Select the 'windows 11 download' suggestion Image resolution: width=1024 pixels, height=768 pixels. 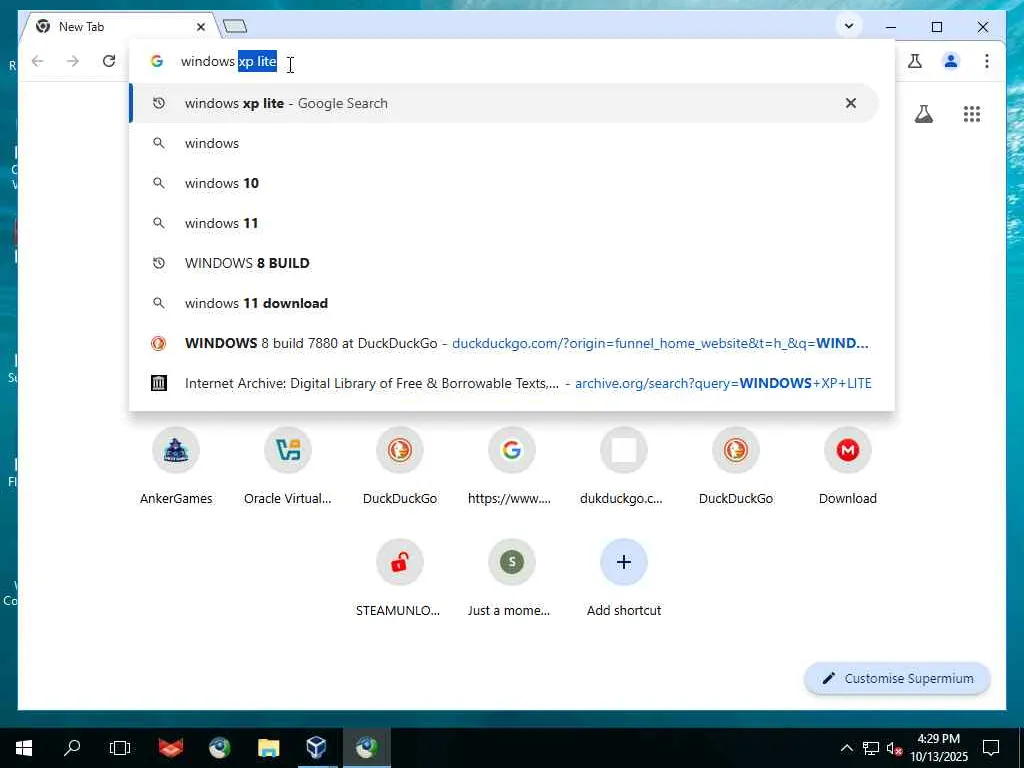point(504,303)
